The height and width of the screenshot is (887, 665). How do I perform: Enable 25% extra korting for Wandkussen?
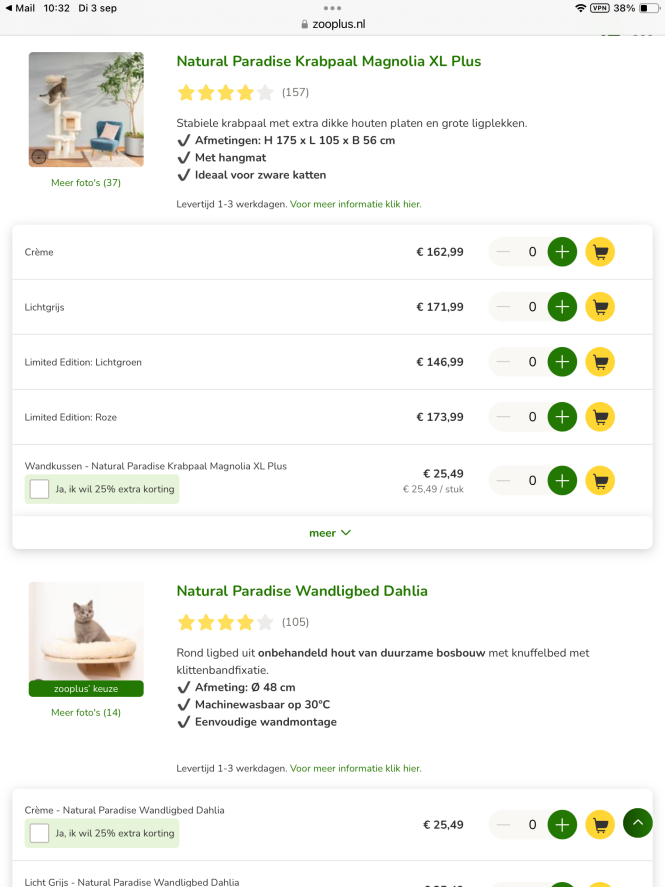40,489
